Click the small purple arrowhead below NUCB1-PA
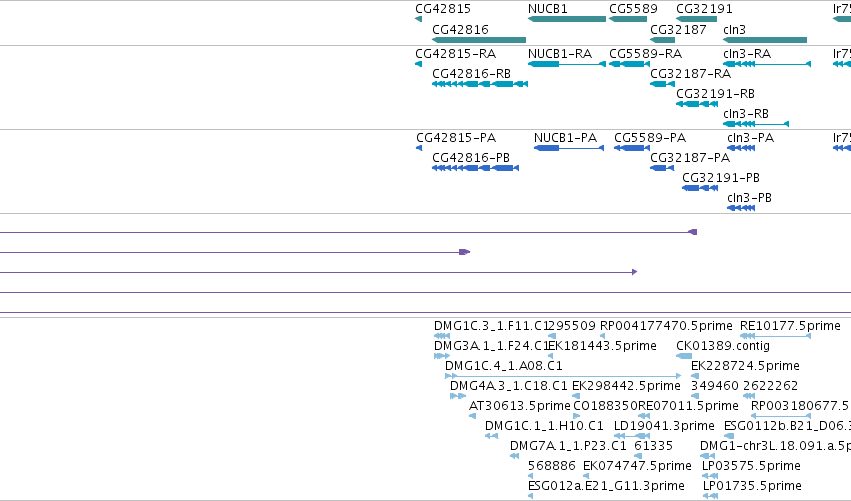The image size is (851, 501). (x=634, y=272)
